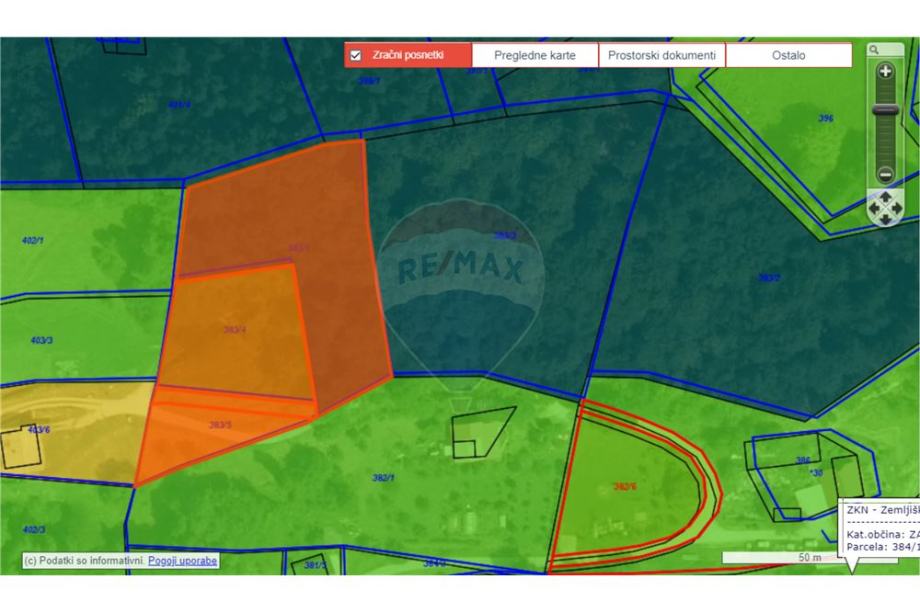Image resolution: width=920 pixels, height=613 pixels.
Task: Zoom out with the minus icon
Action: pos(885,174)
